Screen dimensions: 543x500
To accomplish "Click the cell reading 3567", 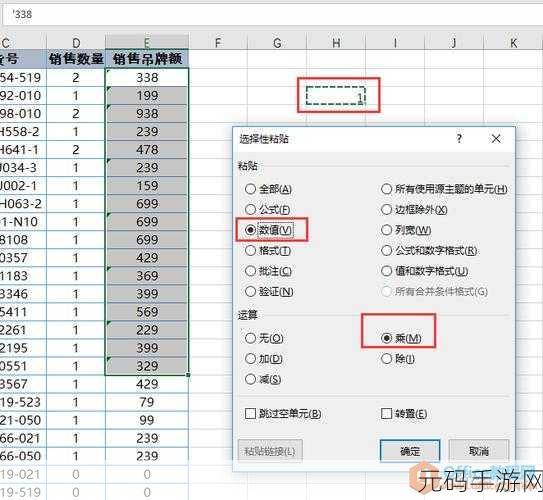I will pyautogui.click(x=23, y=384).
